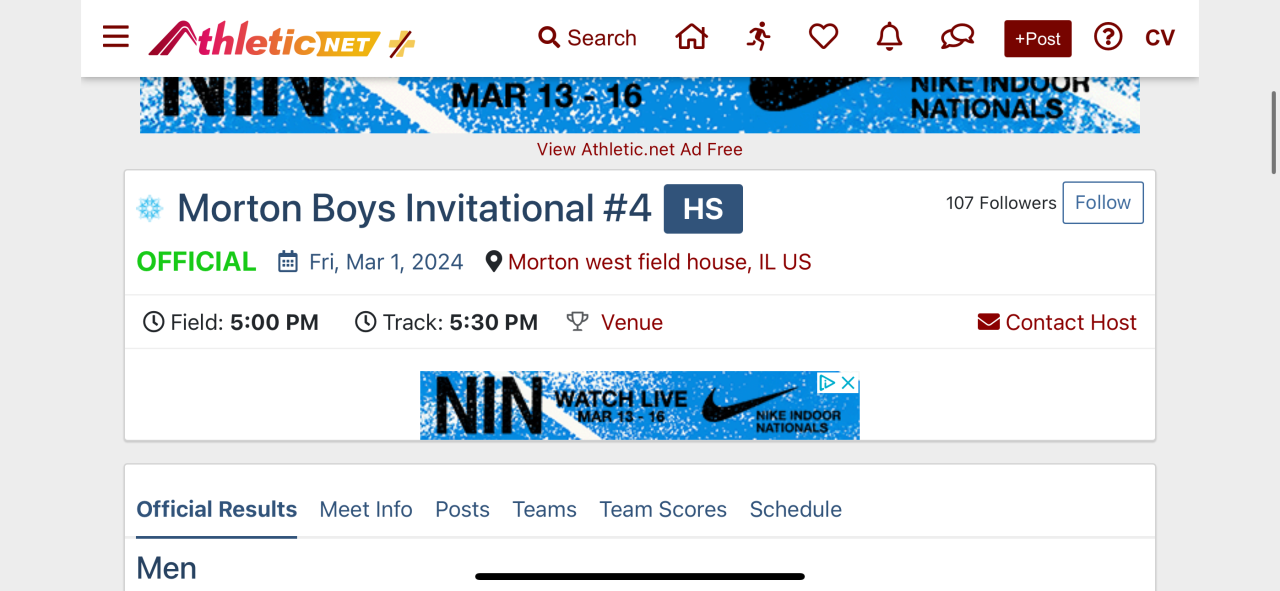Image resolution: width=1280 pixels, height=591 pixels.
Task: Follow the Morton Boys Invitational meet
Action: (1102, 203)
